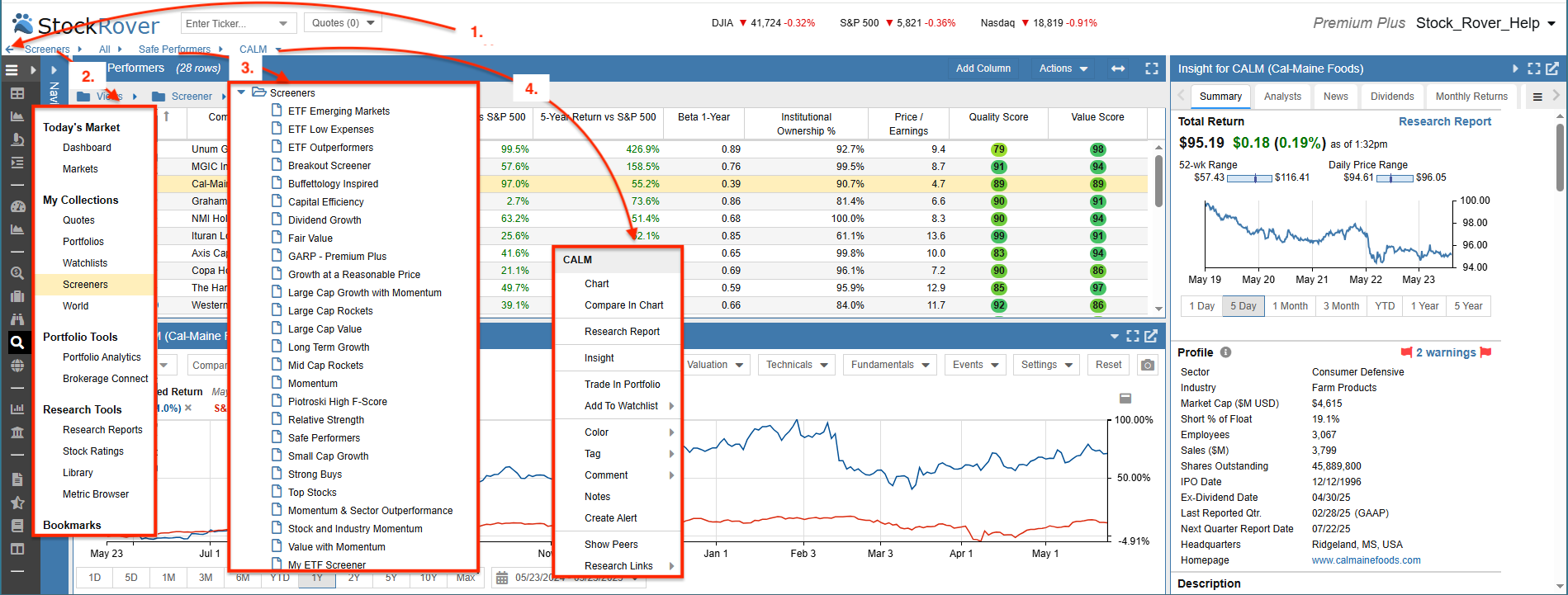
Task: Select the 5 Day range in Insight
Action: (1244, 306)
